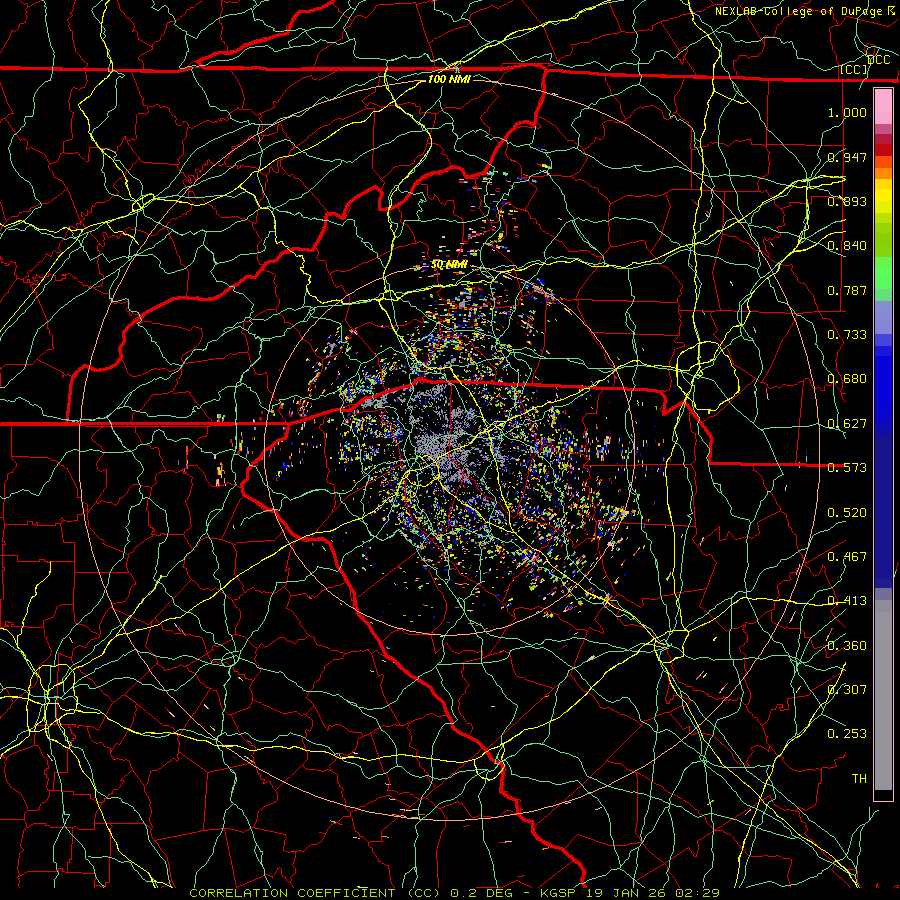Click the 0.733 legend value

pyautogui.click(x=847, y=335)
